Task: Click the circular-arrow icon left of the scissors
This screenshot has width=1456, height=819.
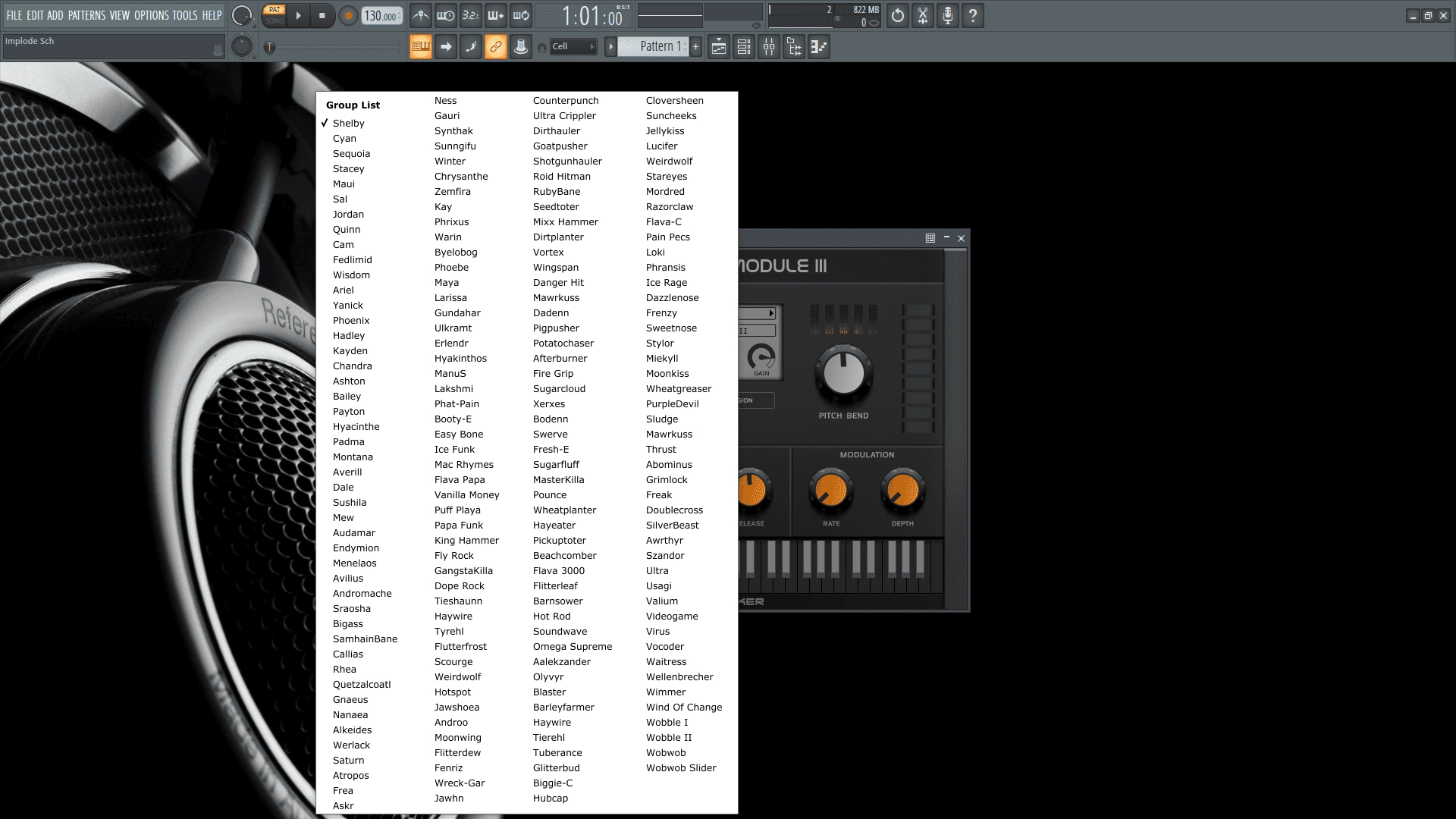Action: pyautogui.click(x=898, y=15)
